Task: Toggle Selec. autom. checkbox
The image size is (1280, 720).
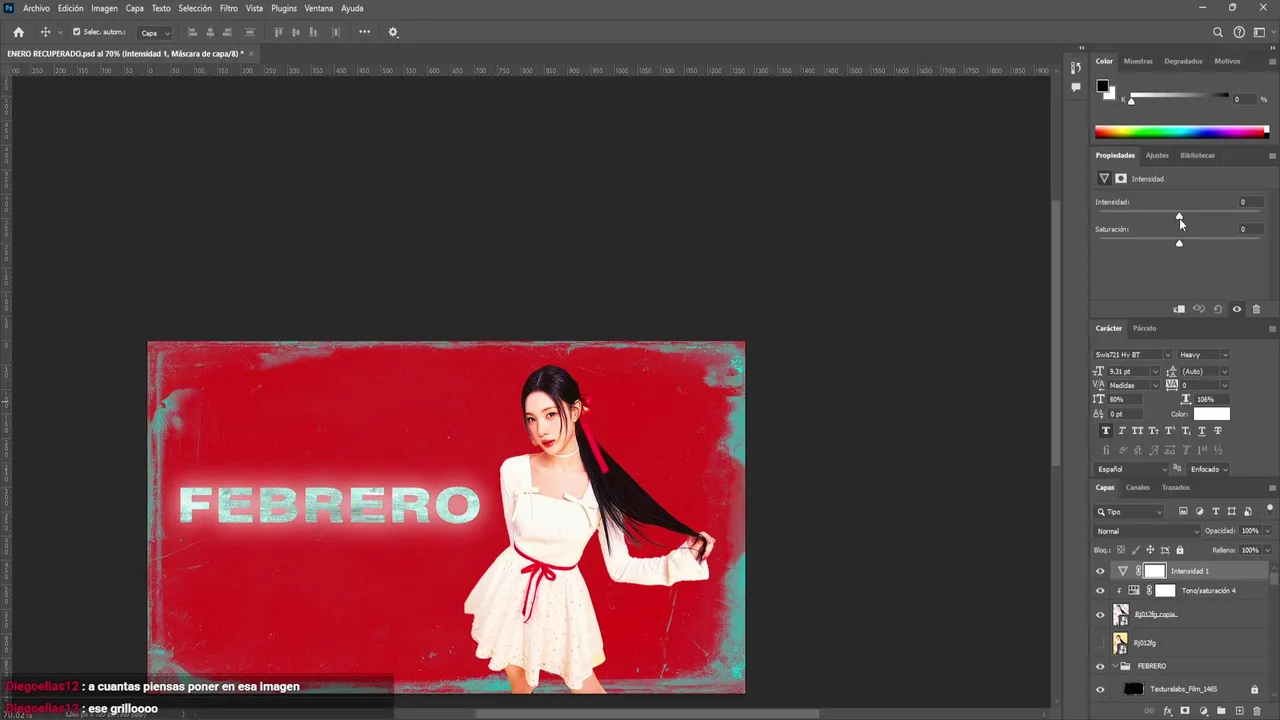Action: (77, 32)
